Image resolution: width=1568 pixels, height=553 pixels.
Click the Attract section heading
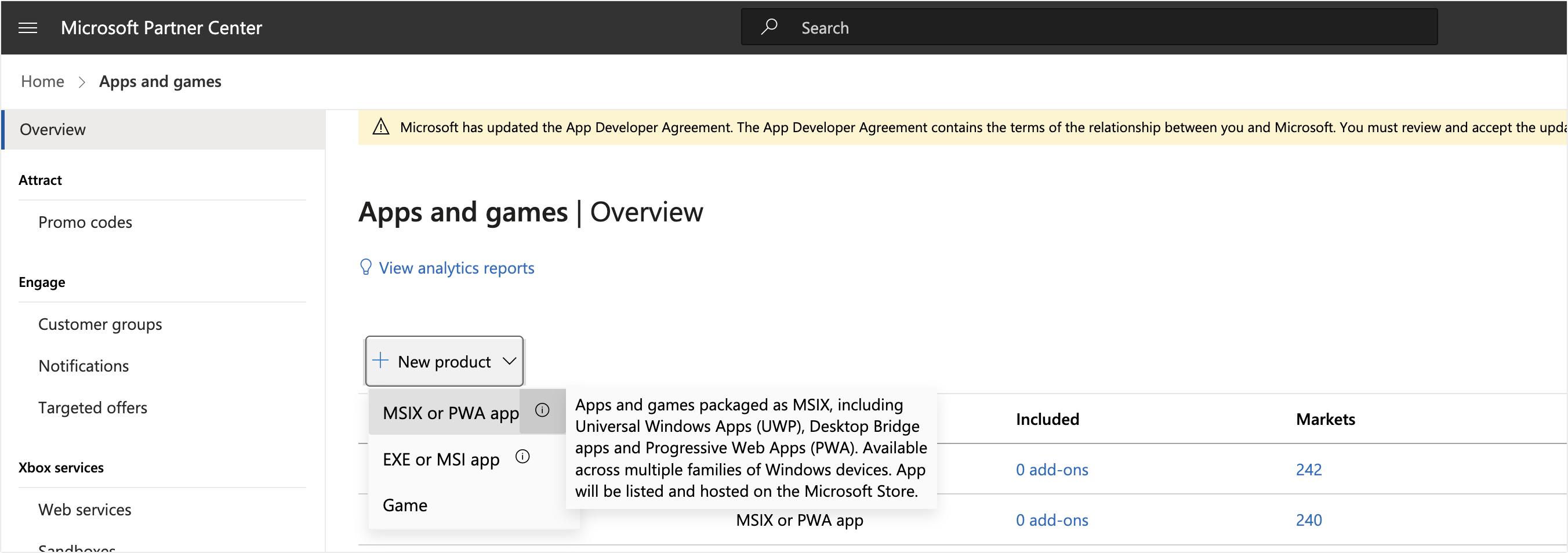pos(40,180)
